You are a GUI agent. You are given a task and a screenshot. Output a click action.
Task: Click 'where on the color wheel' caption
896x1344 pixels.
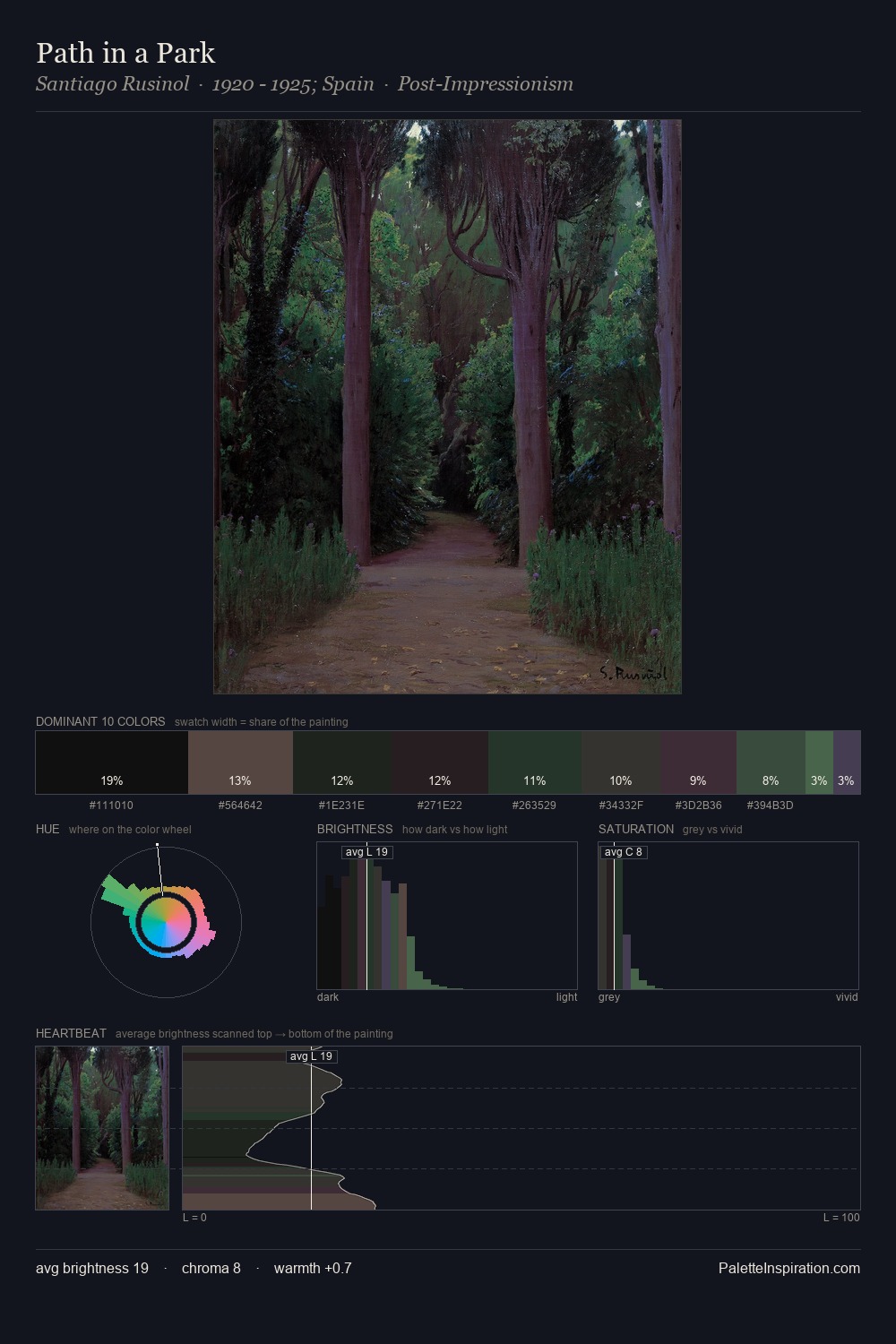point(130,830)
